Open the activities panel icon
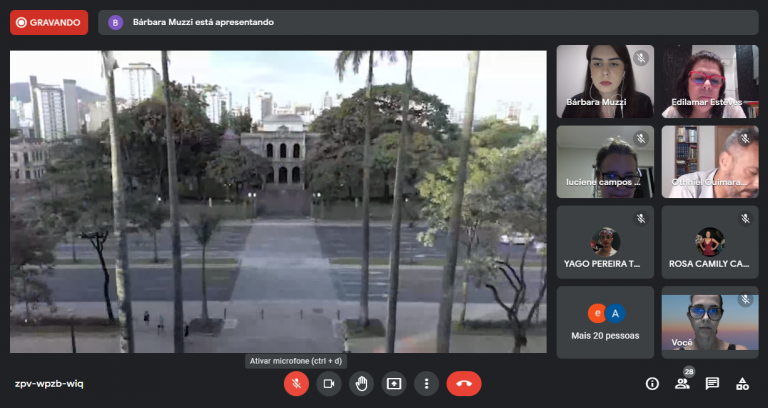The image size is (768, 408). tap(742, 383)
